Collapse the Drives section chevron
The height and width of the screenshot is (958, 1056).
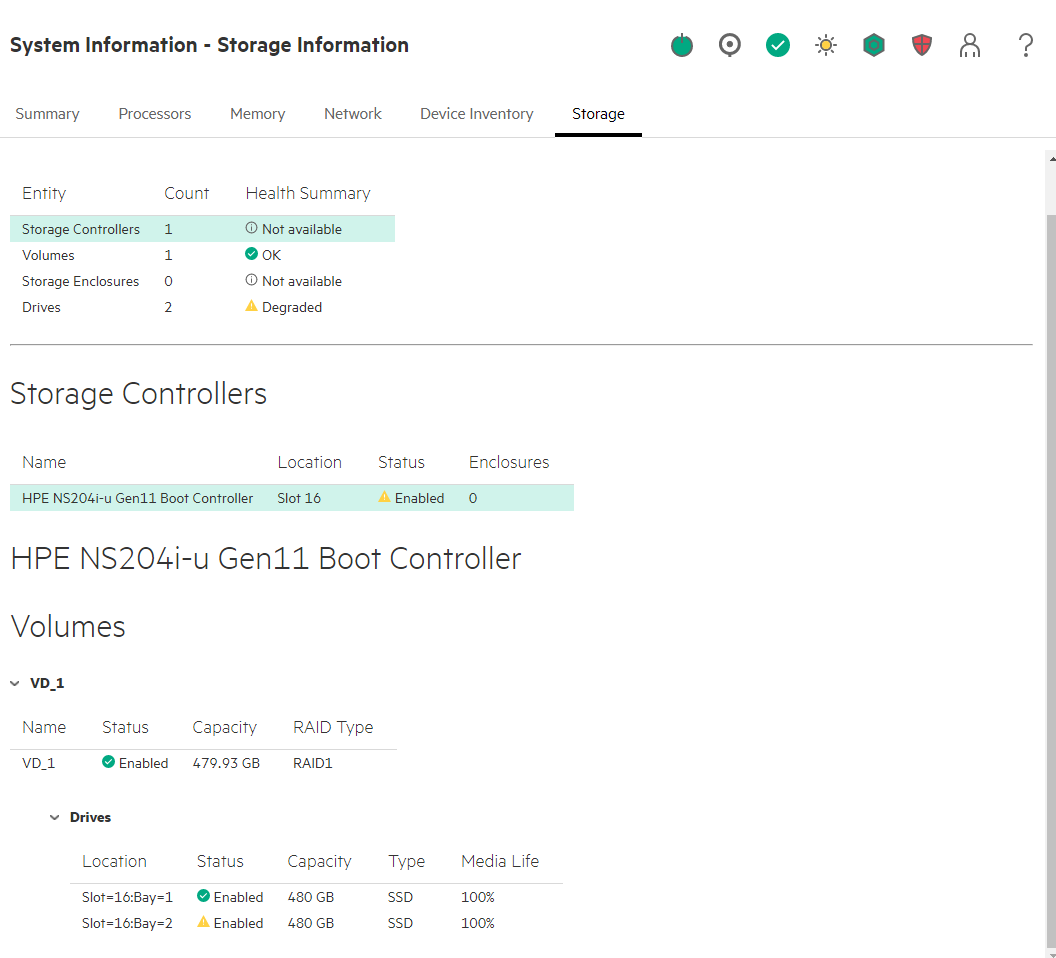pos(55,817)
